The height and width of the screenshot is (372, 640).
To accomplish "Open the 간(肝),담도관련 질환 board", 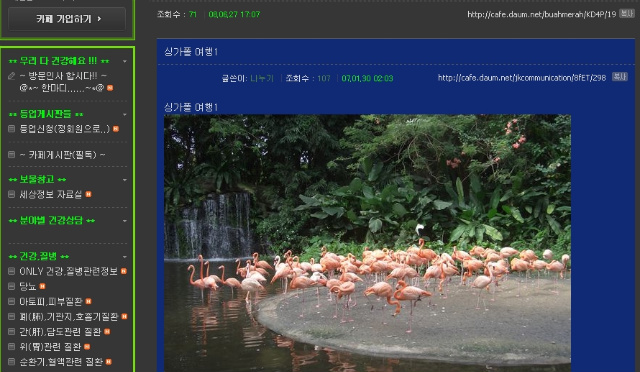I will coord(60,332).
